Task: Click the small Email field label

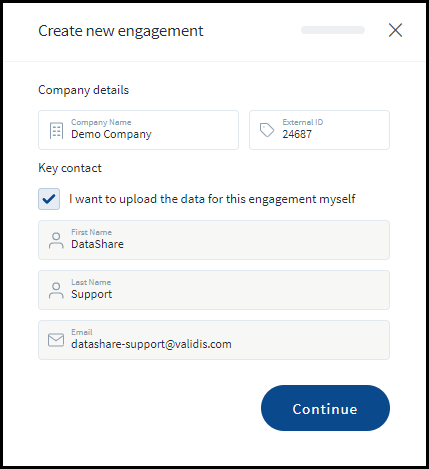Action: [x=82, y=332]
